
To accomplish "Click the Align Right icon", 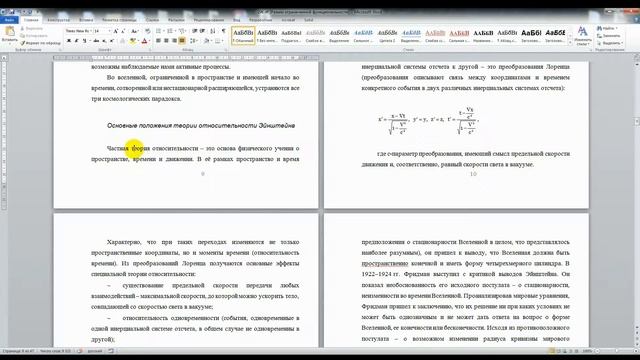I will click(174, 41).
